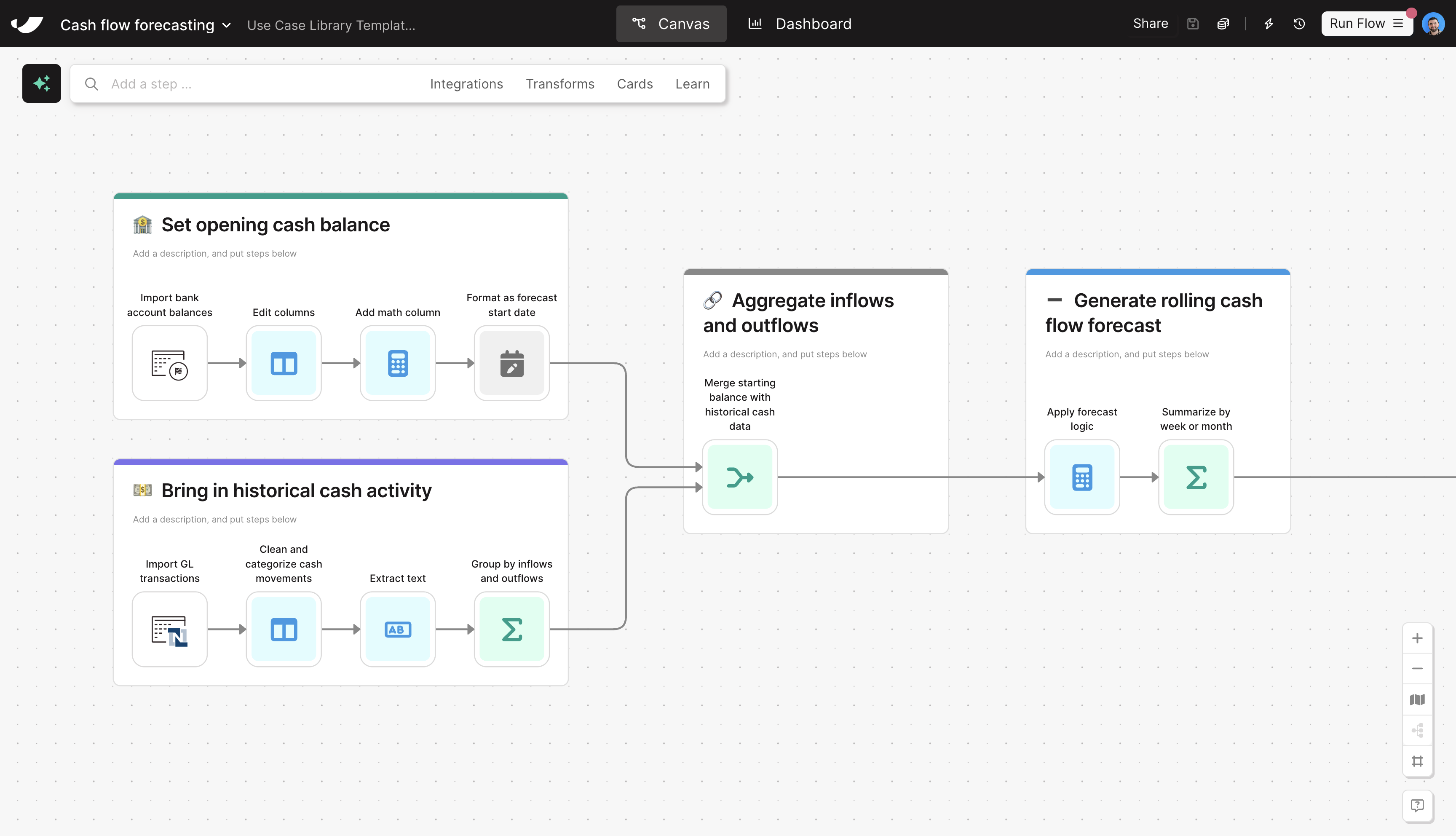Open the Transforms menu in step bar
The image size is (1456, 836).
(x=559, y=84)
